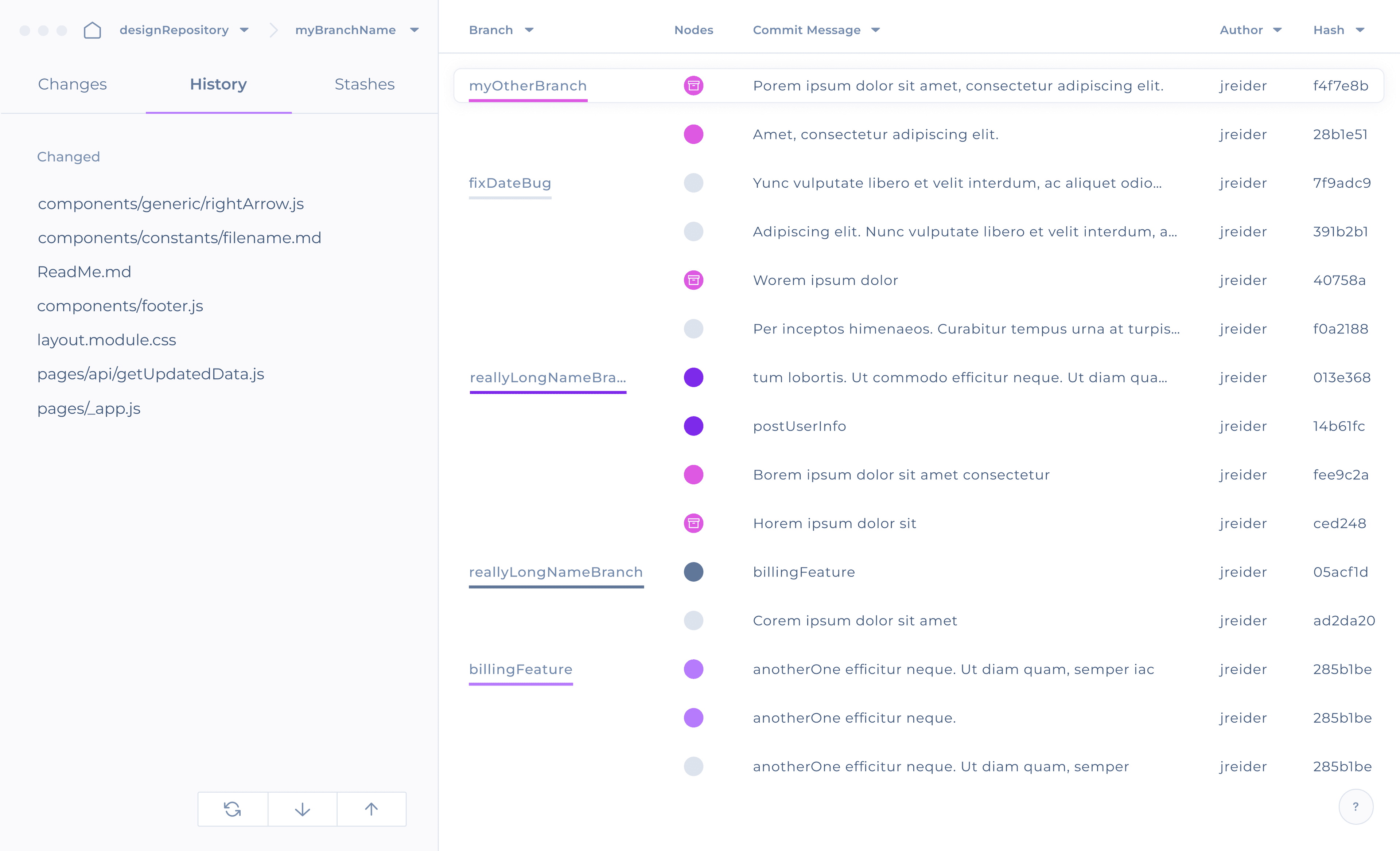Switch to the Stashes tab

coord(364,84)
